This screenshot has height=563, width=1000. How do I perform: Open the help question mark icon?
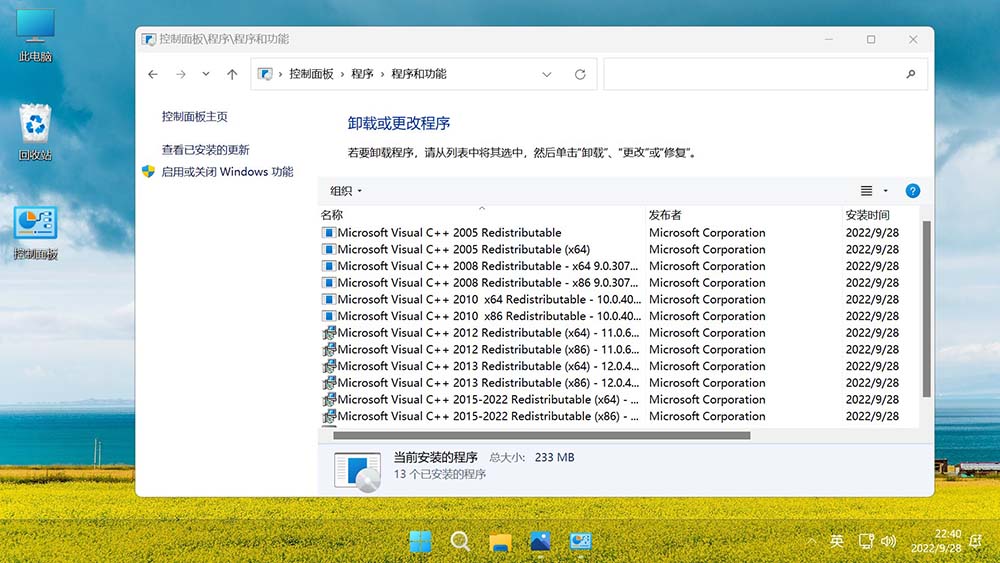[912, 191]
